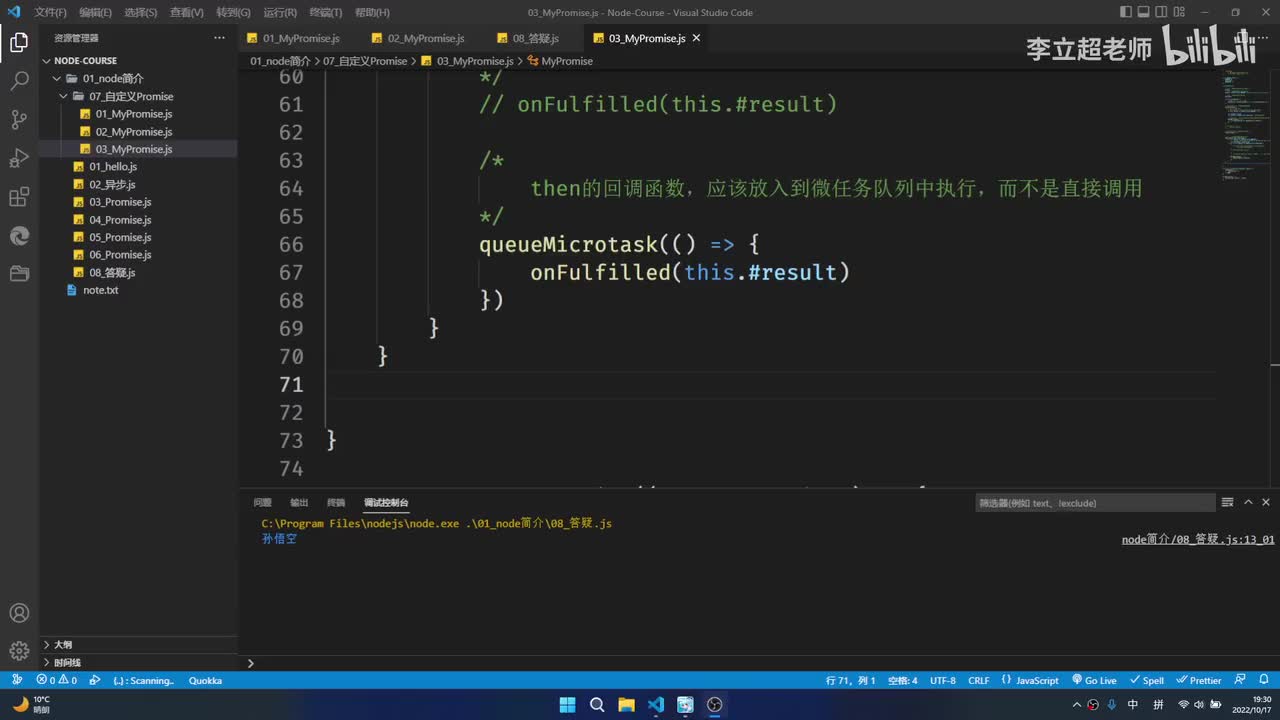
Task: Collapse the NODE-COURSE root folder
Action: point(138,61)
